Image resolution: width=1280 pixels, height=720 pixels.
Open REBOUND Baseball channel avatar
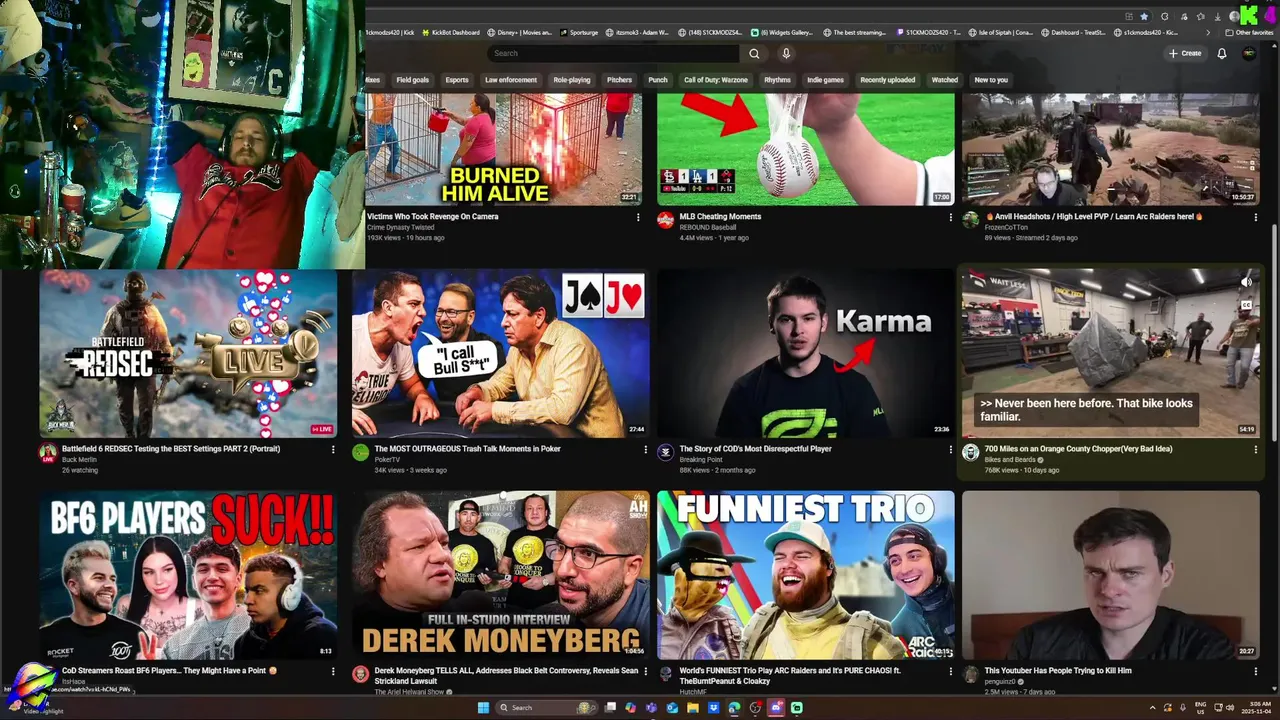pyautogui.click(x=666, y=221)
